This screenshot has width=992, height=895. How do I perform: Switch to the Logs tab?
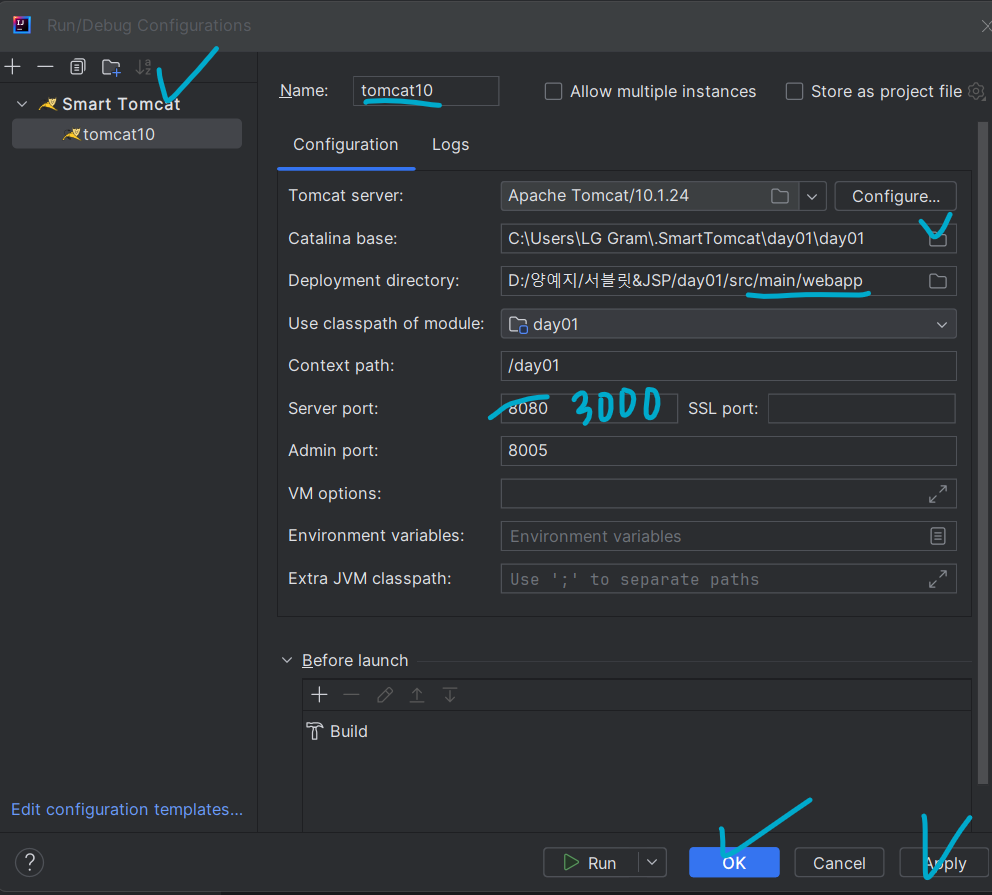pos(450,145)
